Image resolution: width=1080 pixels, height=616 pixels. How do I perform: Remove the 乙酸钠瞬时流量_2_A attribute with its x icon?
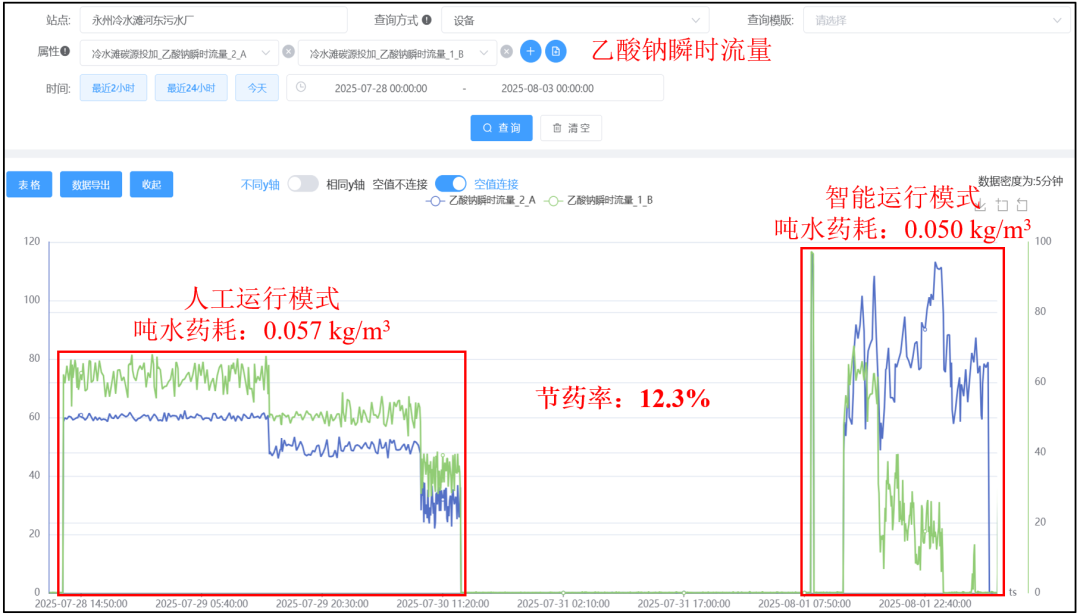click(x=288, y=52)
